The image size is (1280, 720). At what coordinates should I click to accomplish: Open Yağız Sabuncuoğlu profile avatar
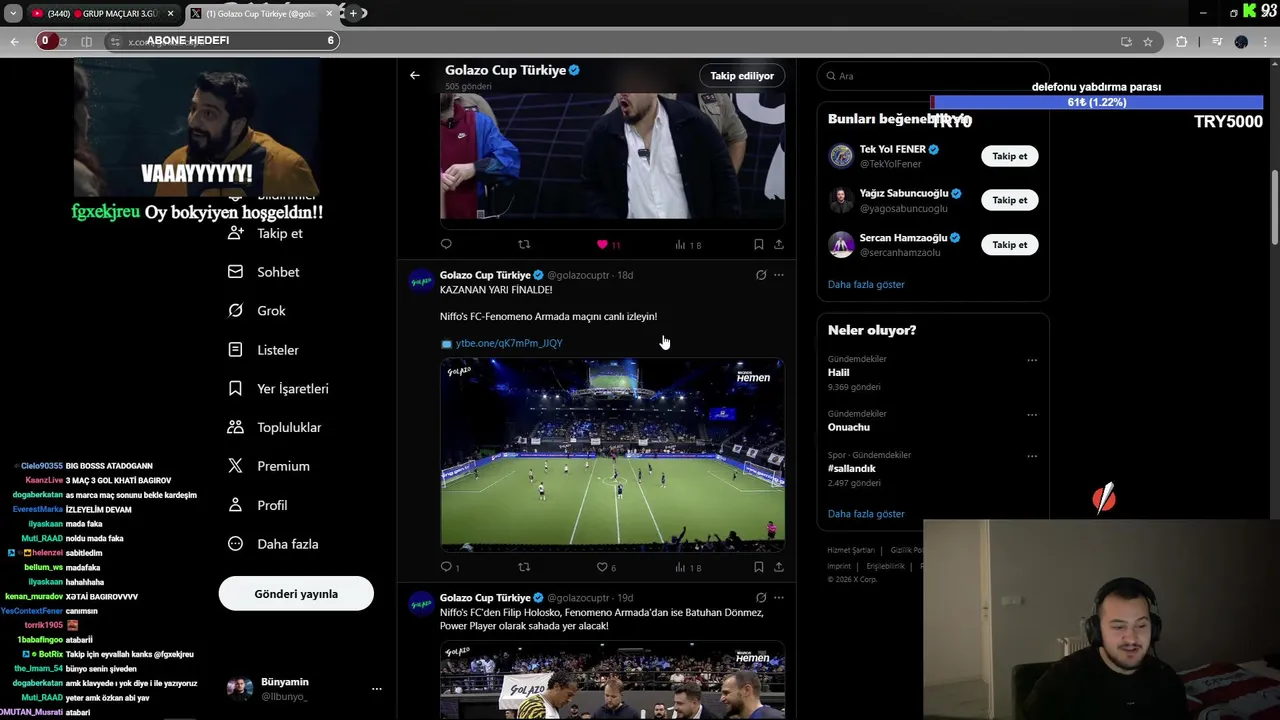pos(841,200)
